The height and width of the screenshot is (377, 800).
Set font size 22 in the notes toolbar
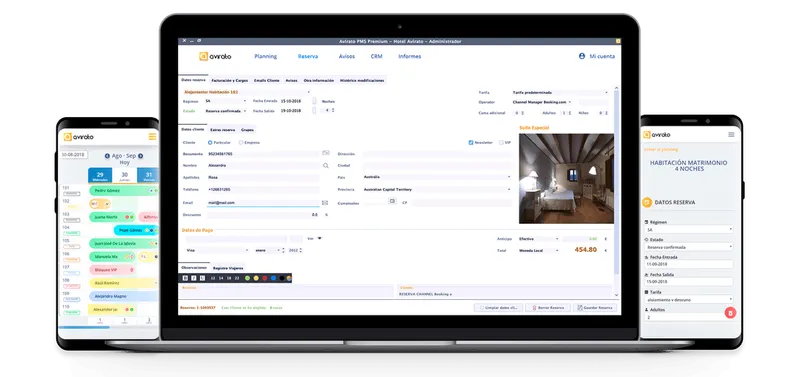(x=237, y=278)
